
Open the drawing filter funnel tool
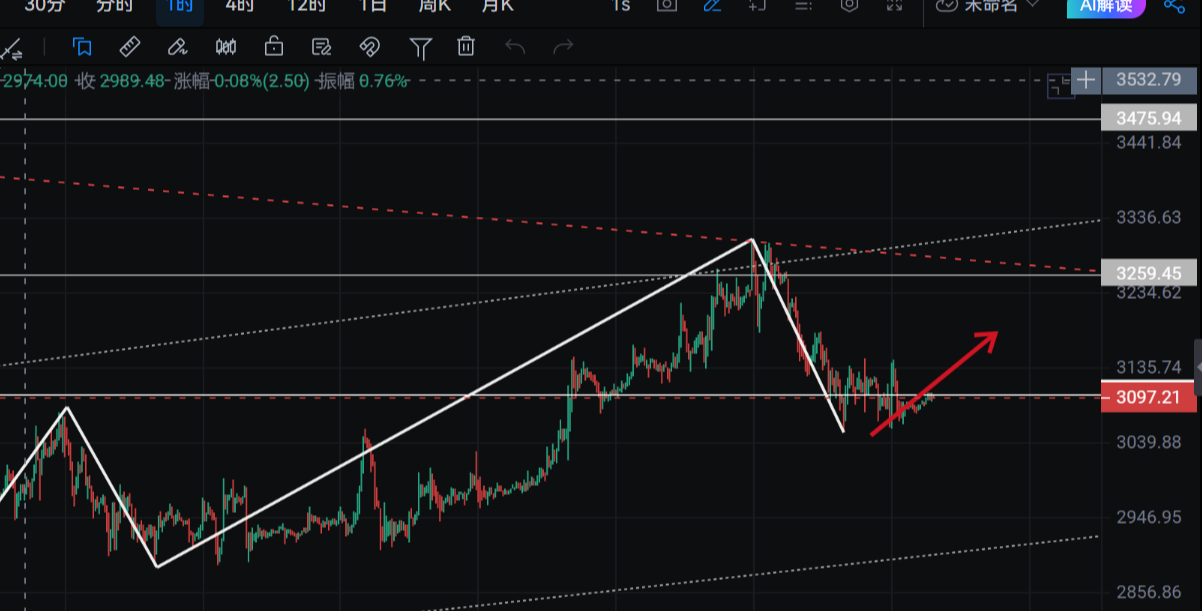tap(420, 46)
